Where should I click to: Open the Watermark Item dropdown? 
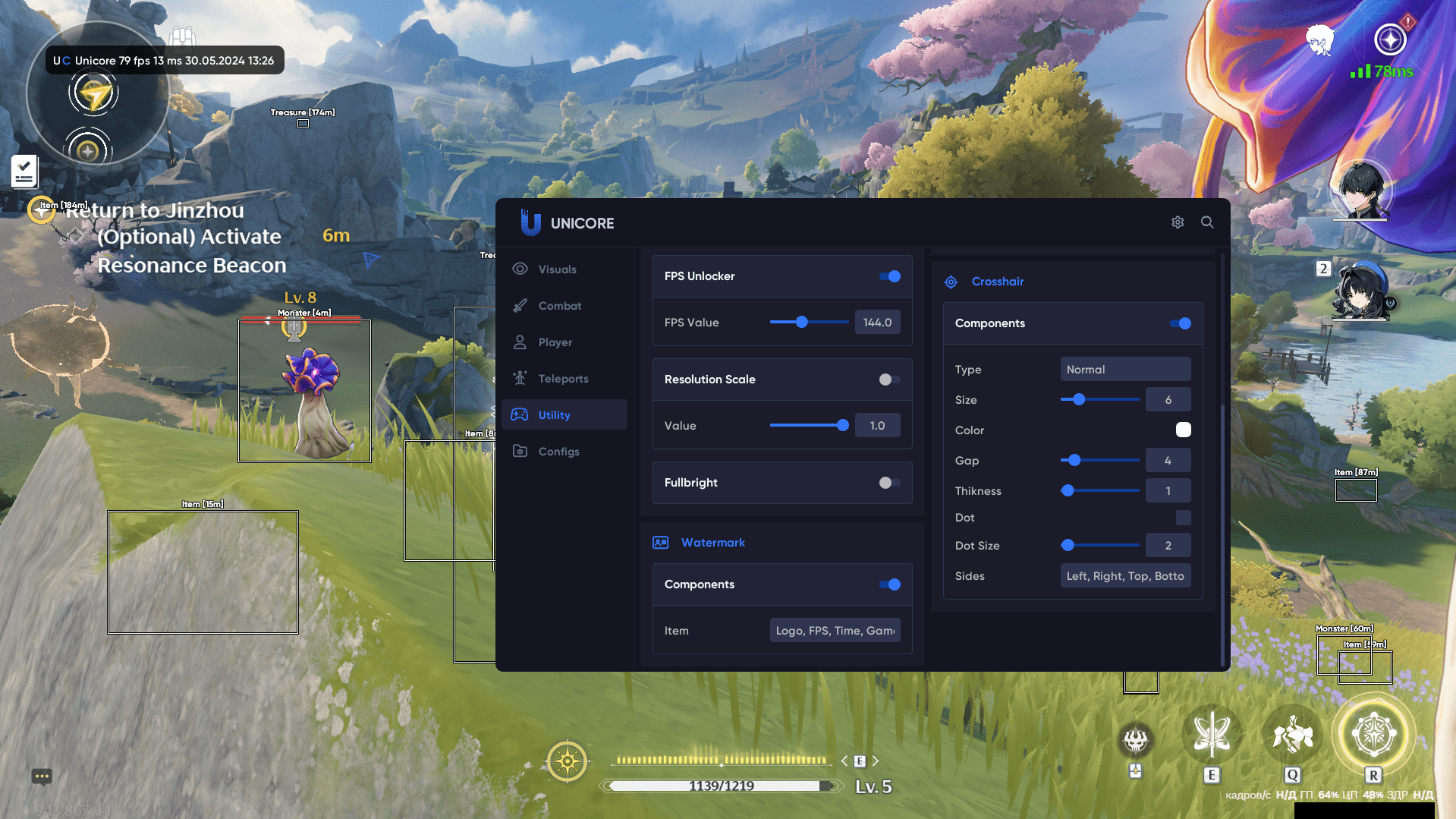[x=835, y=631]
